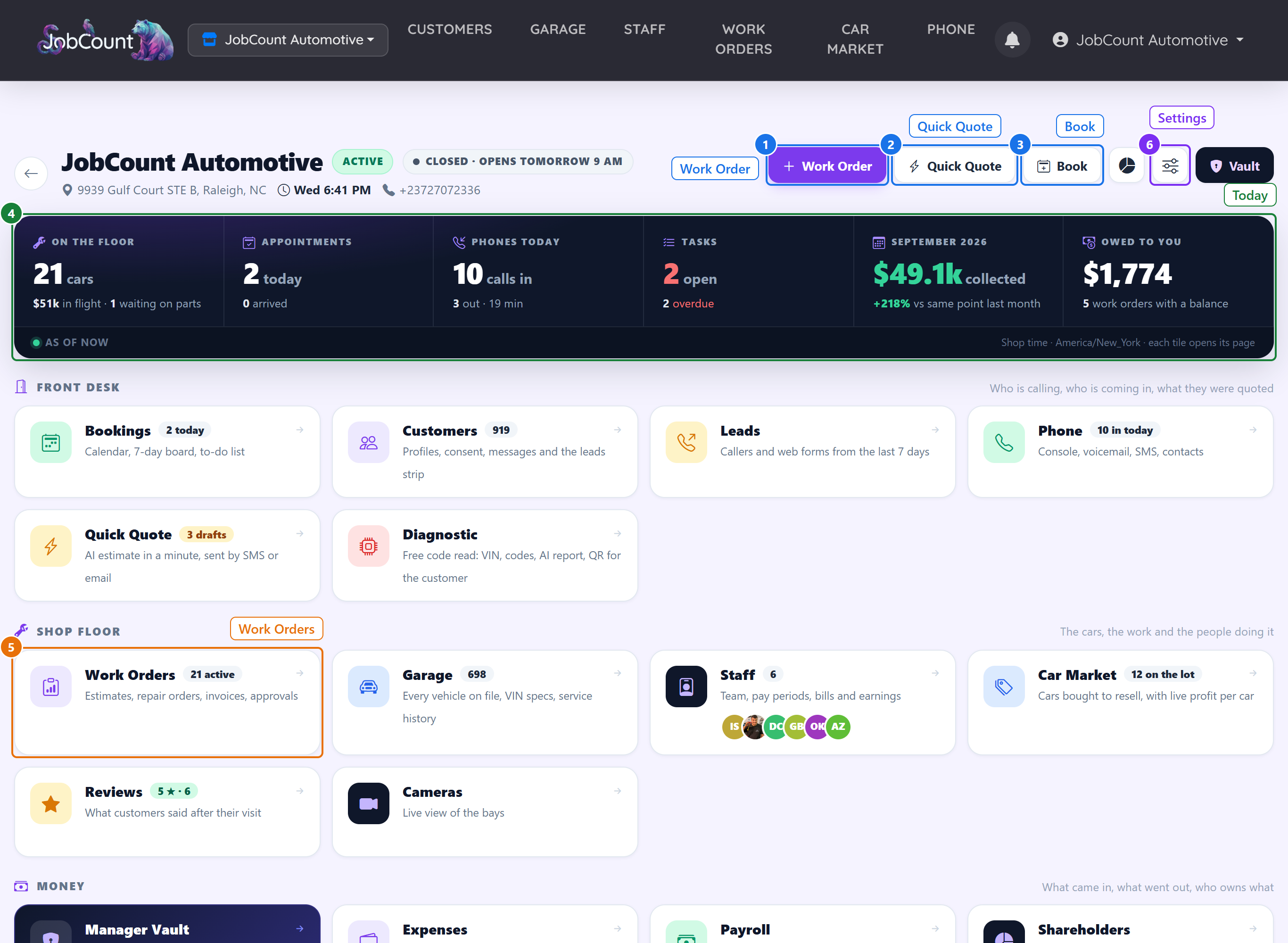Open the CUSTOMERS nav item
The image size is (1288, 943).
(450, 29)
